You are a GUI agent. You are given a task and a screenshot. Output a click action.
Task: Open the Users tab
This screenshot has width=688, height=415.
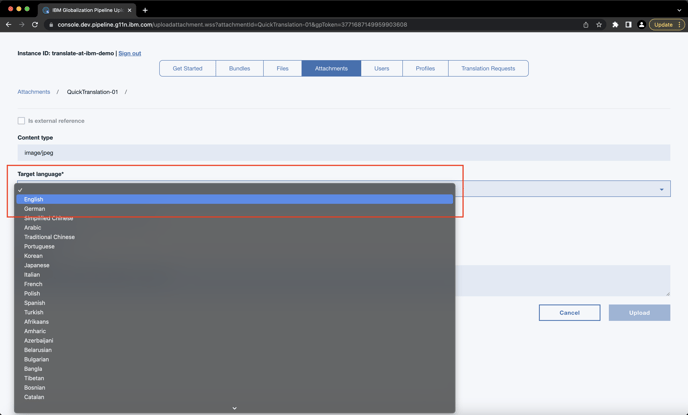(382, 68)
